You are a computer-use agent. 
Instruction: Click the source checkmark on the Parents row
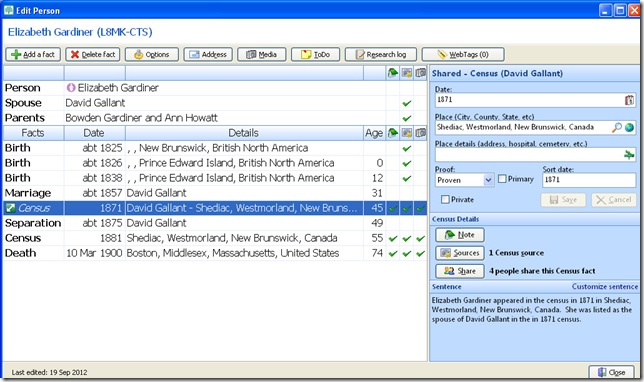[407, 118]
